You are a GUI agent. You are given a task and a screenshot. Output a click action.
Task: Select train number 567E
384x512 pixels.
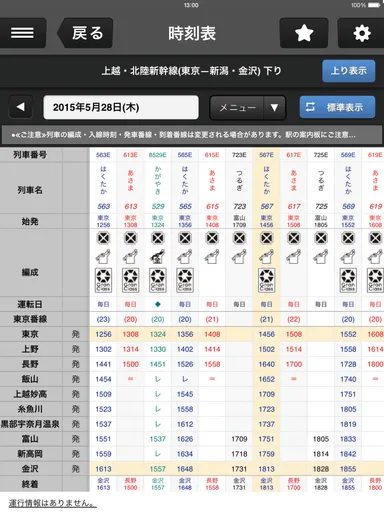[x=266, y=155]
